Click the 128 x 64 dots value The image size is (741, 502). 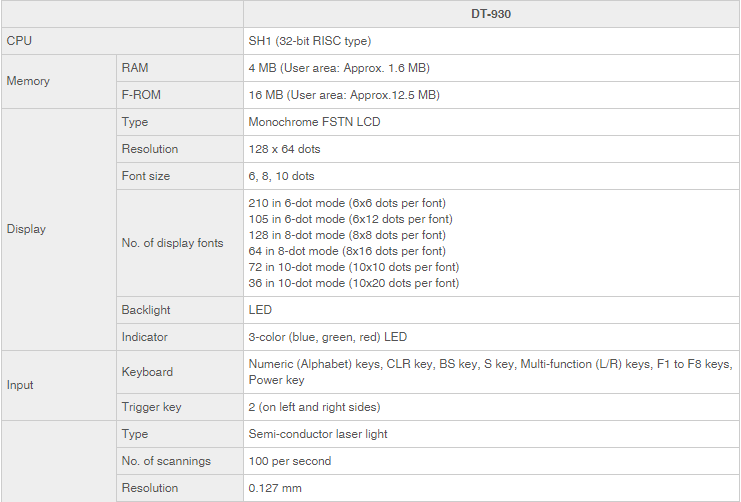click(x=284, y=149)
